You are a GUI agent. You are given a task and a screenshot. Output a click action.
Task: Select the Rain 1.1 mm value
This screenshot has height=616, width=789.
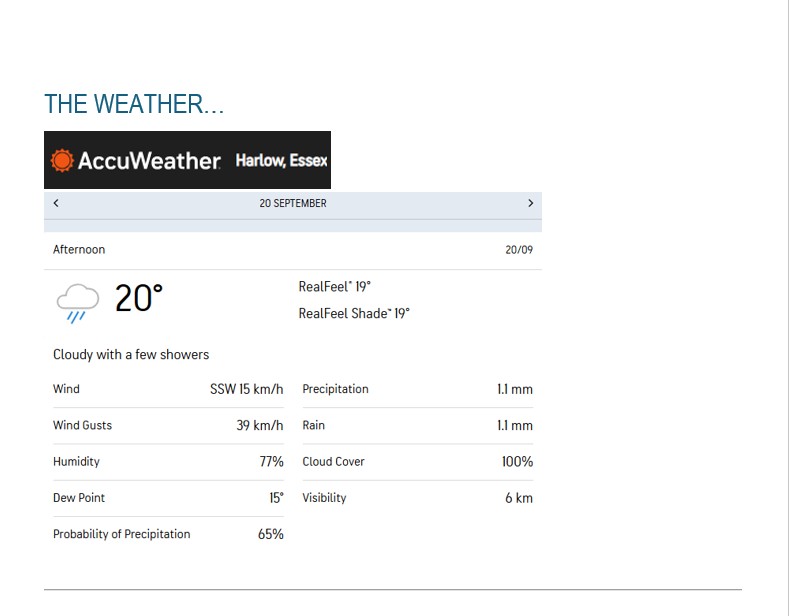tap(515, 425)
